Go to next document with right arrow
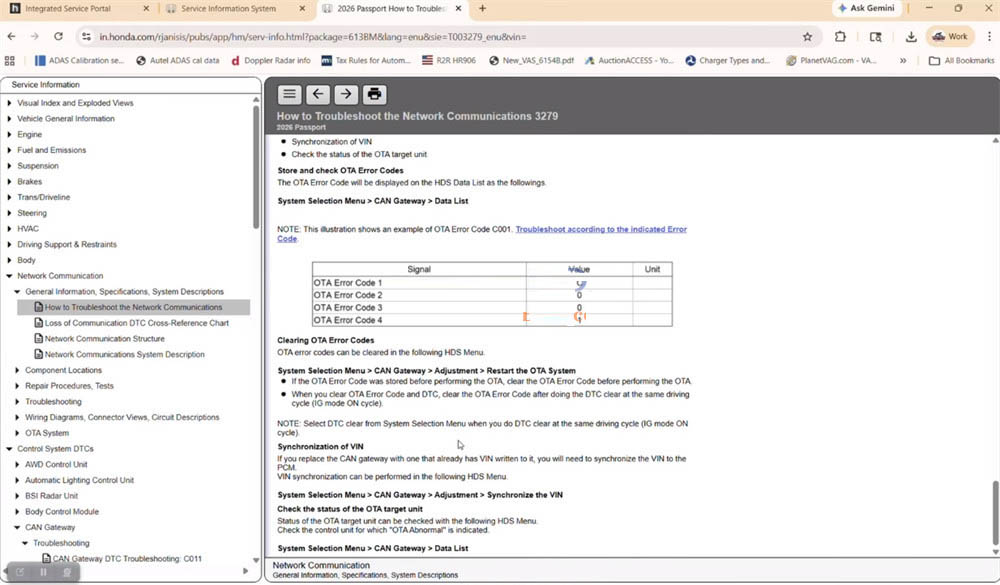 [x=346, y=94]
